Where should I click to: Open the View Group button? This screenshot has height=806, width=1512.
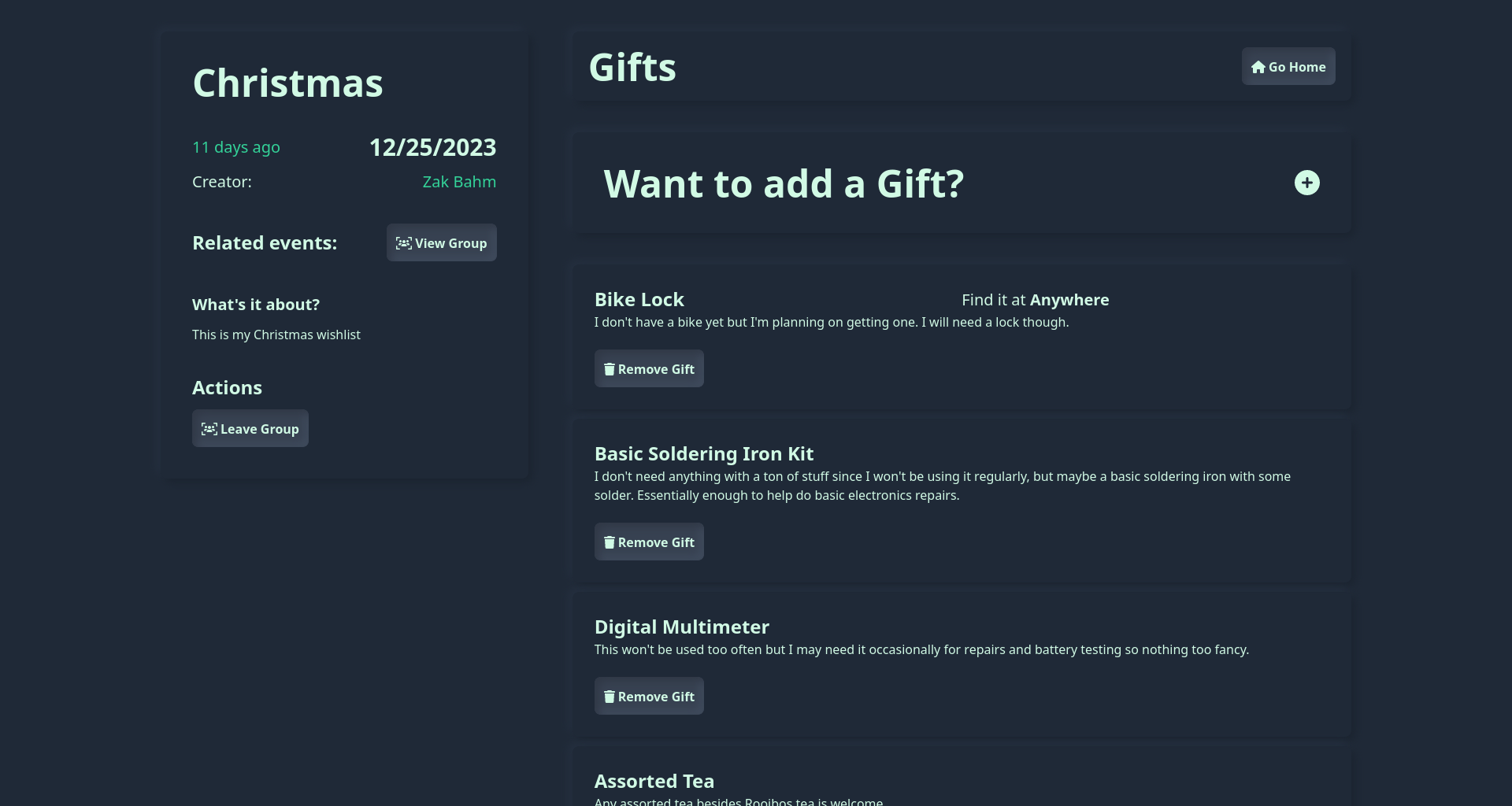441,242
